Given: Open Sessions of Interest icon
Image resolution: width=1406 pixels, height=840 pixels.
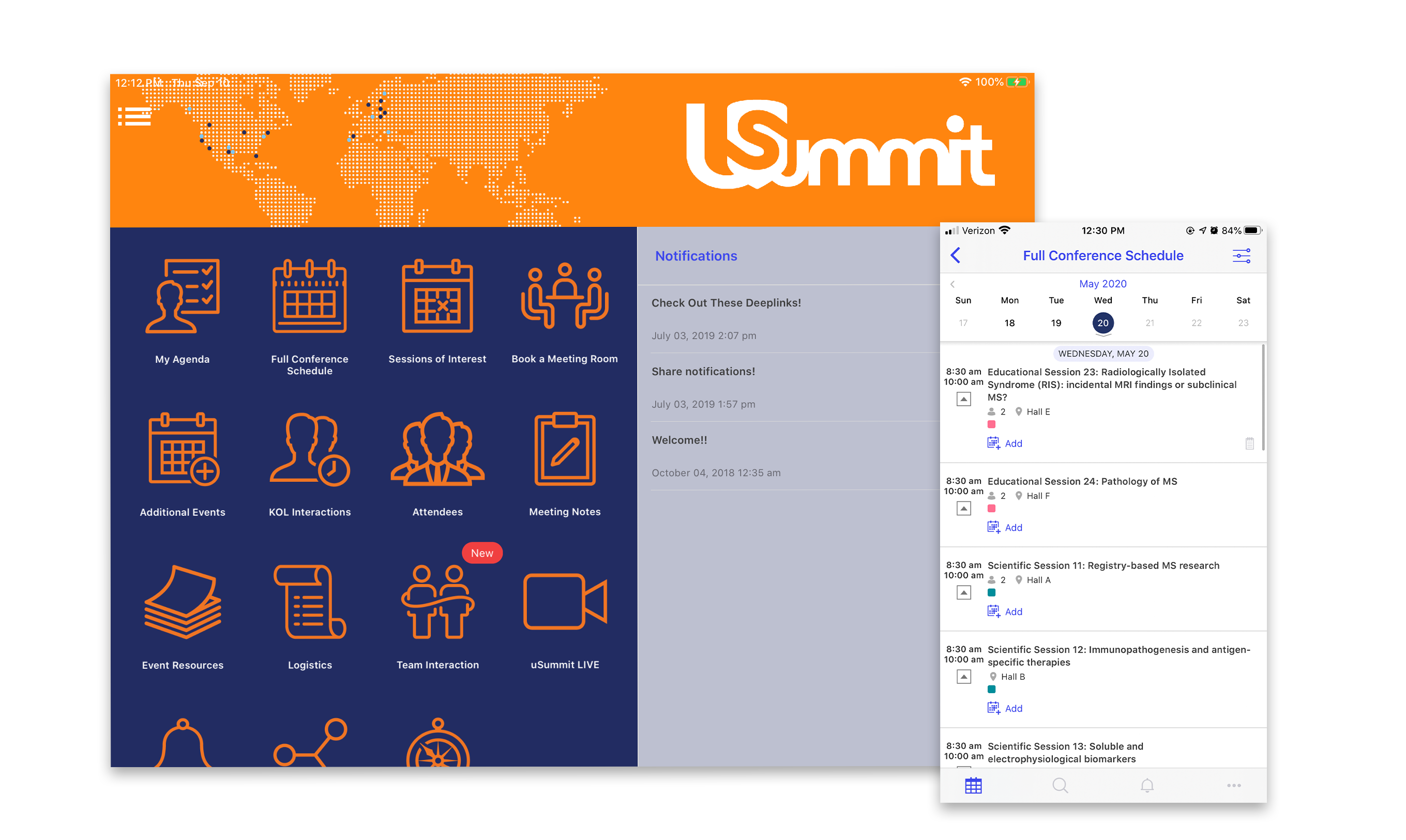Looking at the screenshot, I should 437,296.
